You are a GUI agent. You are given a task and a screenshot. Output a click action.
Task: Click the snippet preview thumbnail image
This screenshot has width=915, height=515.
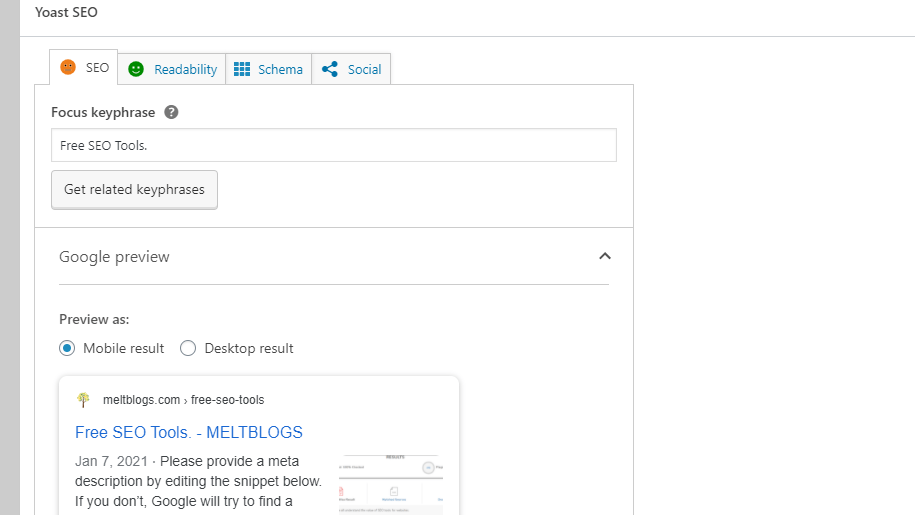click(390, 484)
